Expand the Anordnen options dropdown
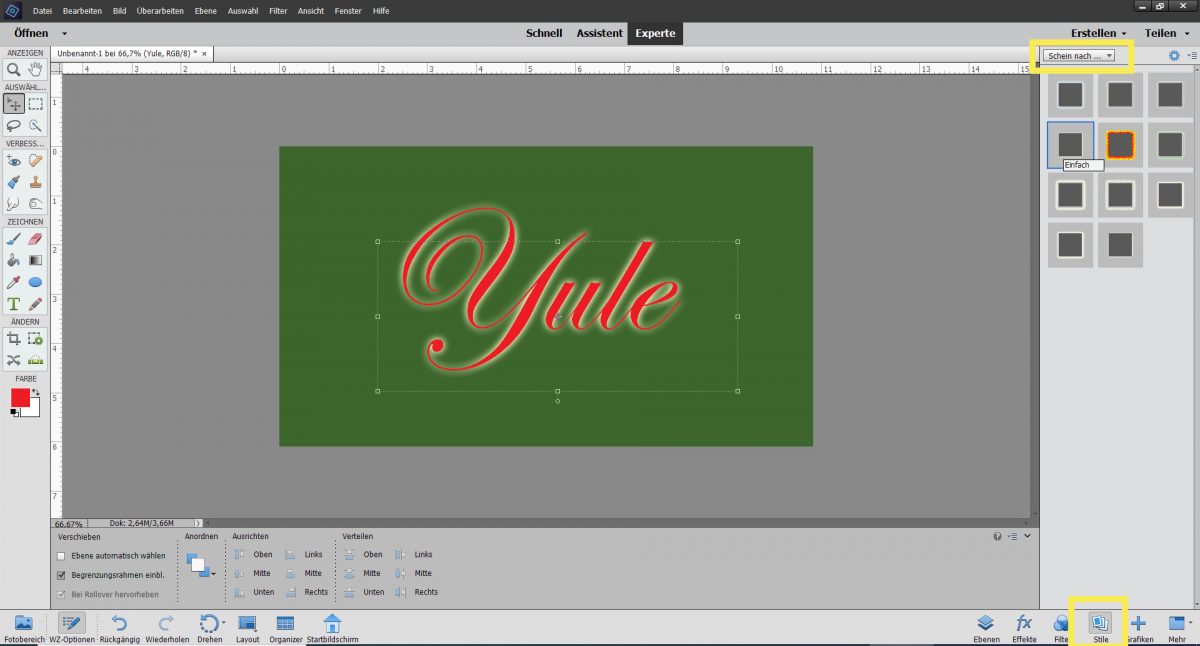The height and width of the screenshot is (646, 1200). (214, 573)
